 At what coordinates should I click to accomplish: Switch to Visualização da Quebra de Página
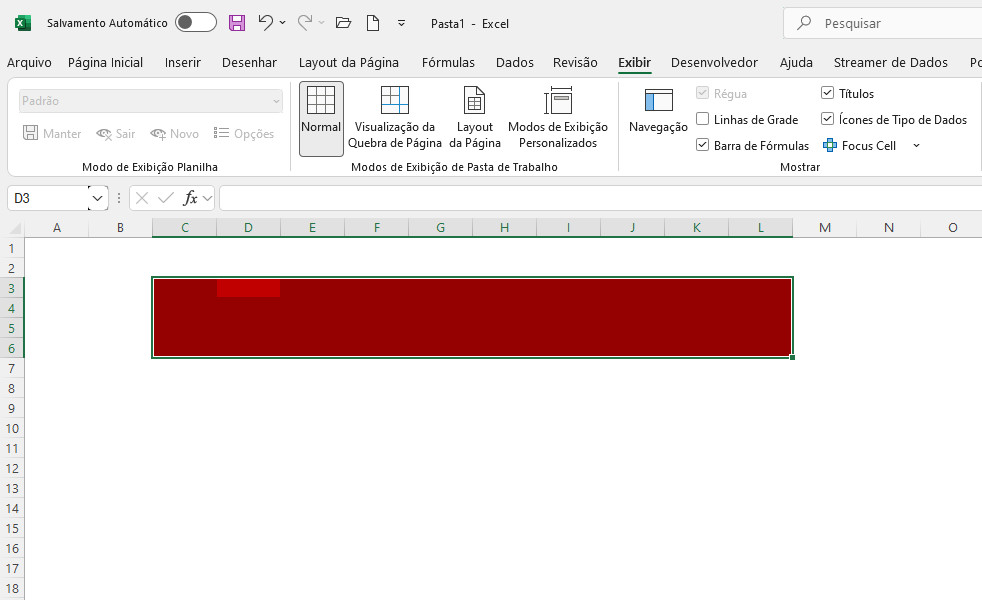point(395,118)
